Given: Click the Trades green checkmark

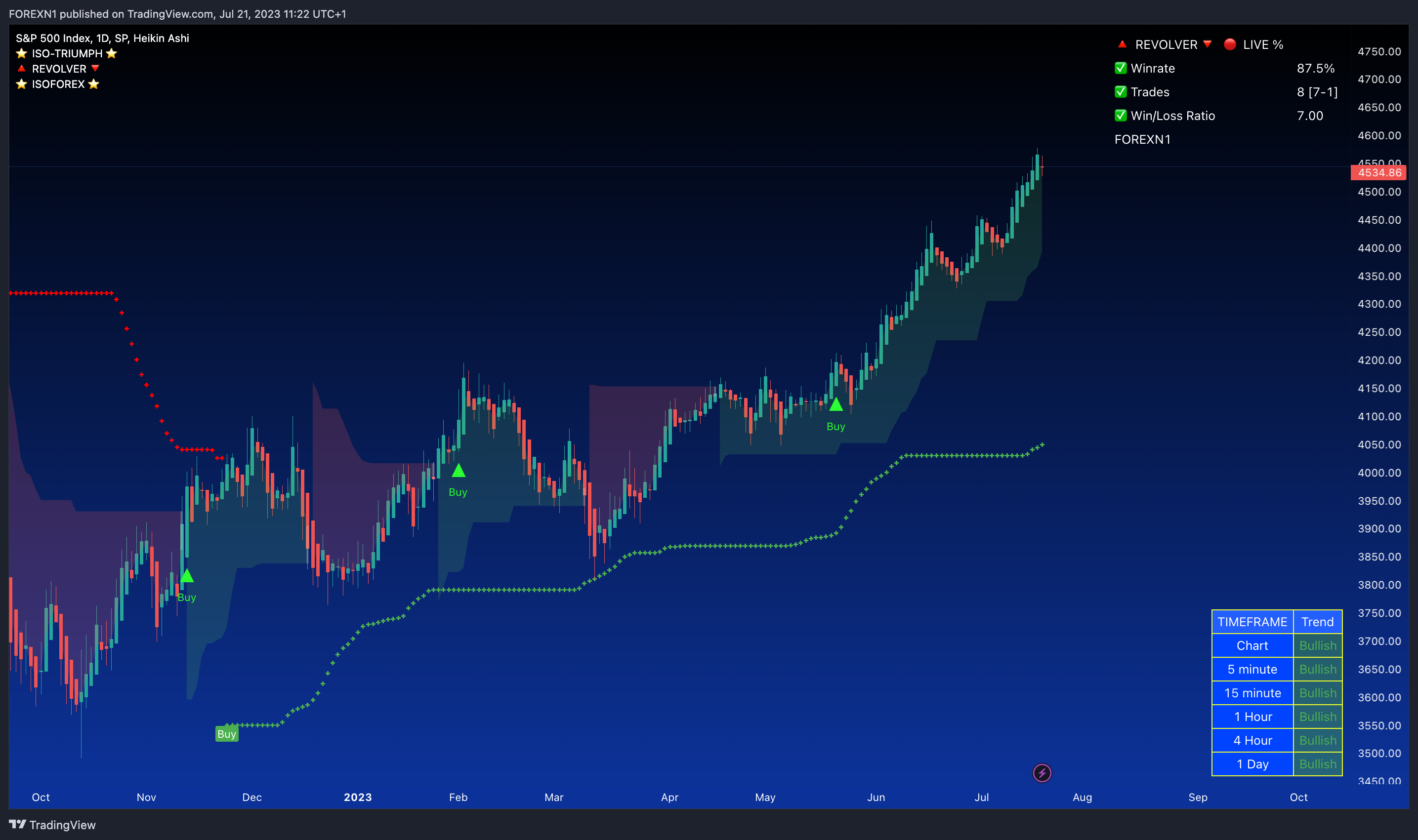Looking at the screenshot, I should [x=1120, y=92].
